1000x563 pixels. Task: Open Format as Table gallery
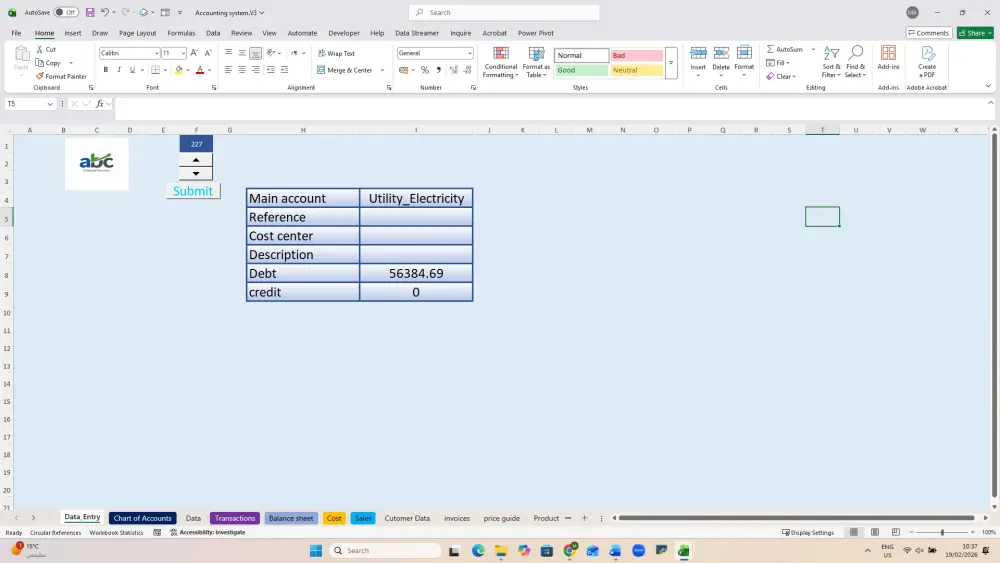tap(536, 62)
